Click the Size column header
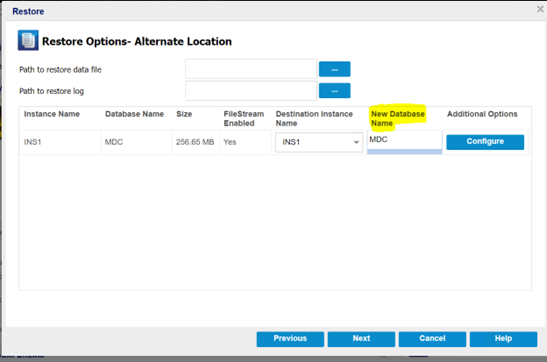This screenshot has height=362, width=547. (x=184, y=114)
